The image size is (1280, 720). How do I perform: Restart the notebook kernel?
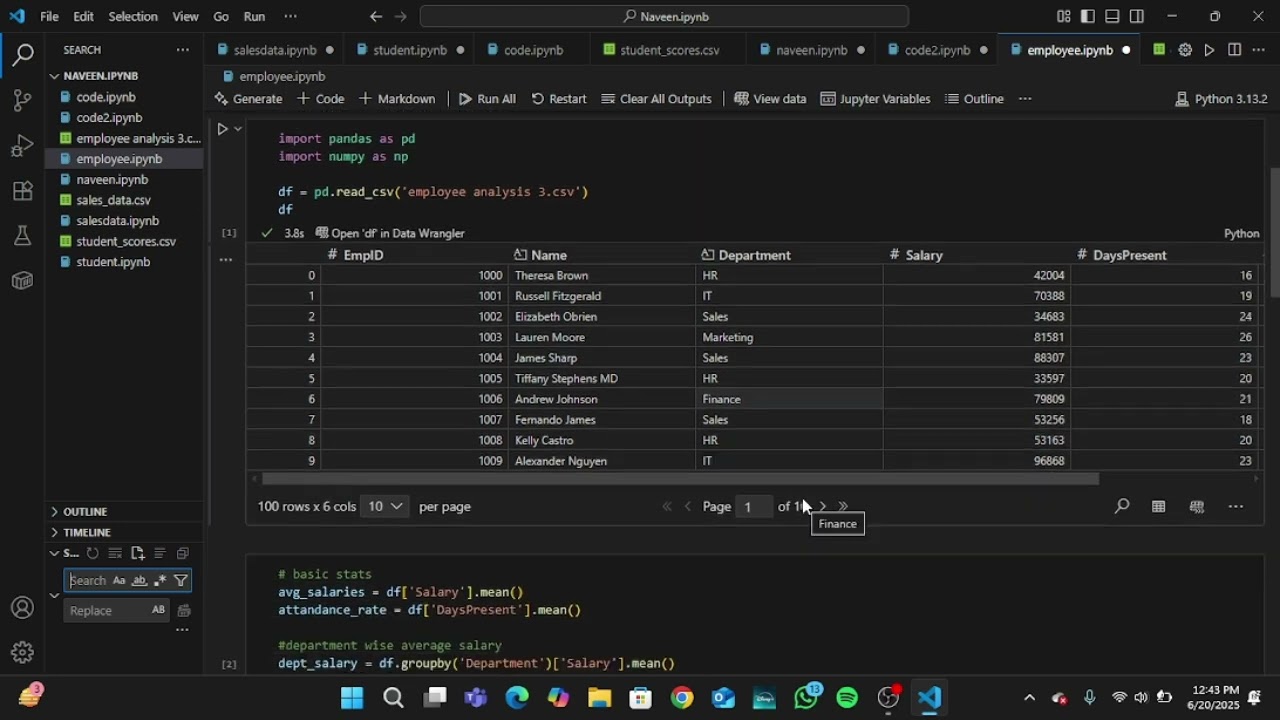559,99
